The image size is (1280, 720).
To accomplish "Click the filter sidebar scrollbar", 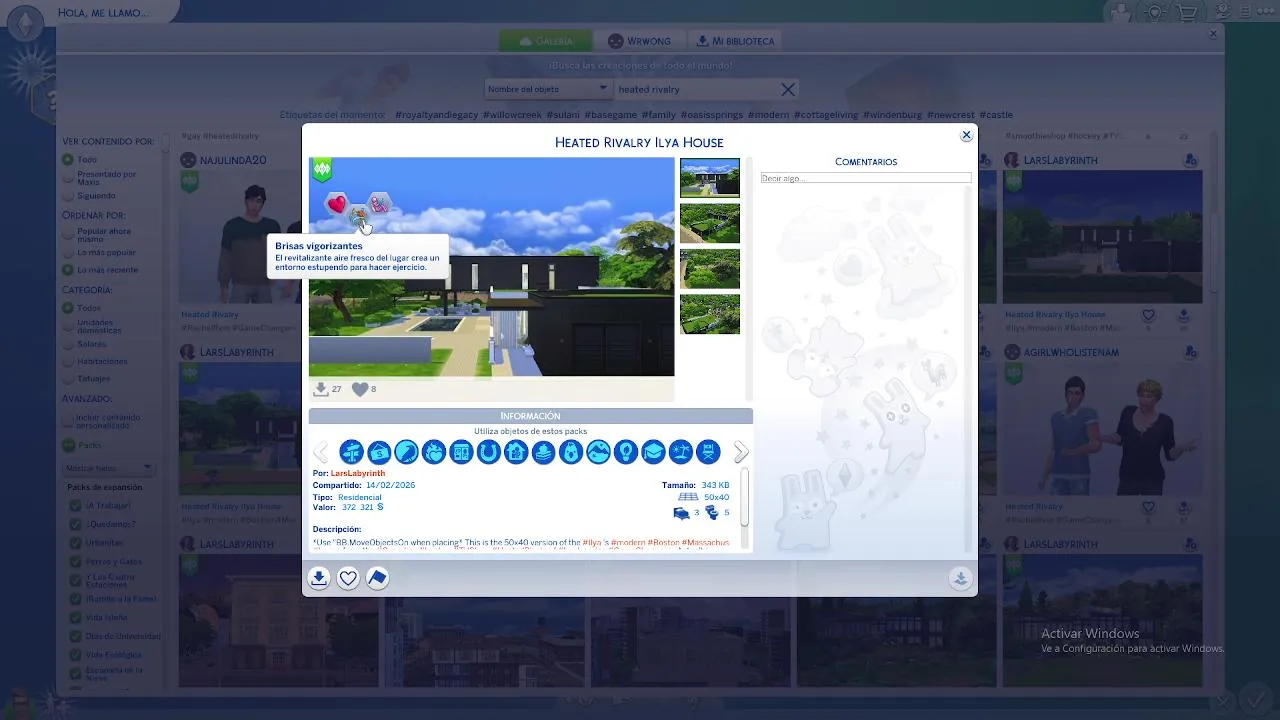I will pos(166,142).
